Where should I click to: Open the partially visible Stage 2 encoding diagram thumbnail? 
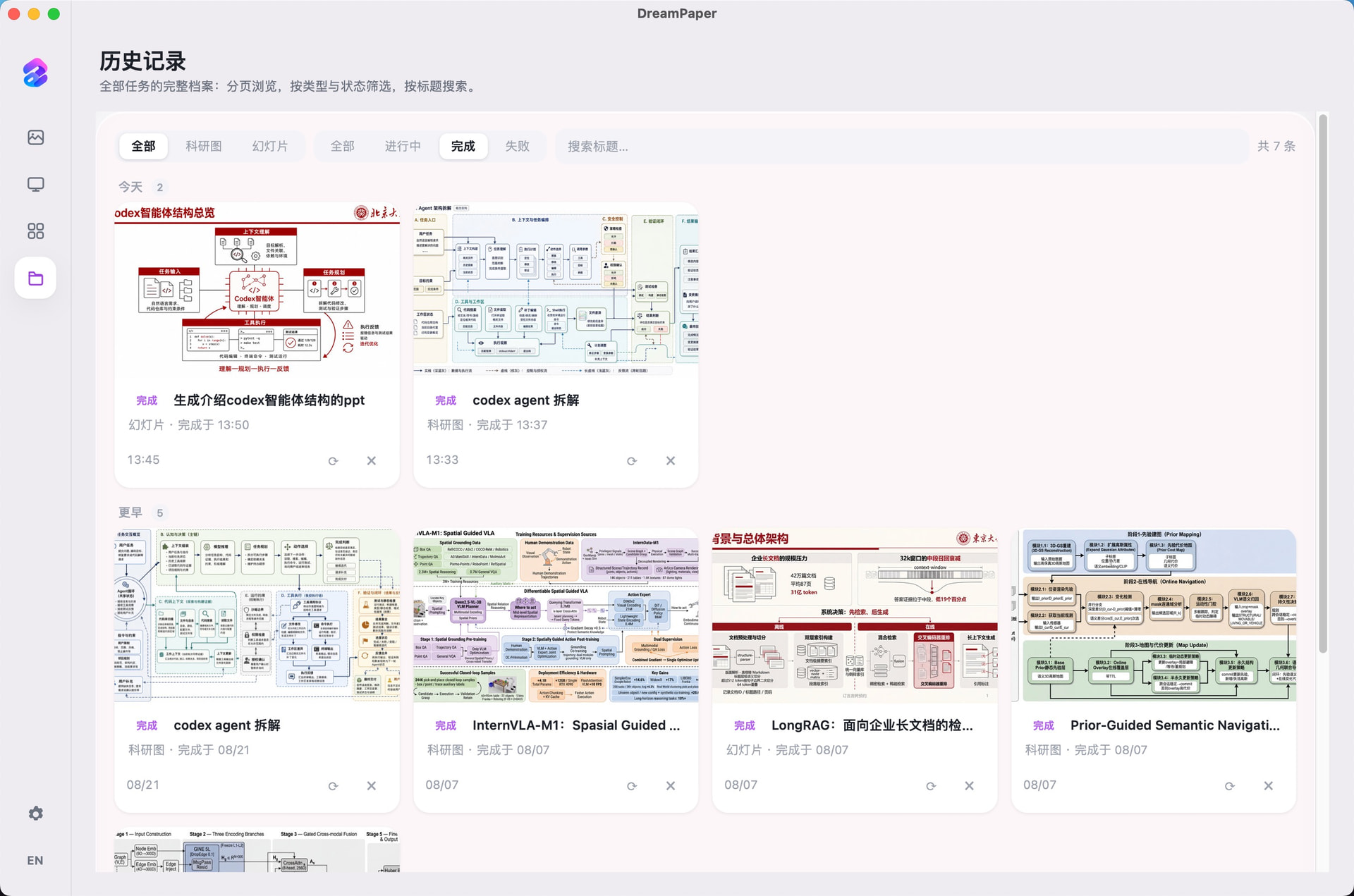point(257,849)
